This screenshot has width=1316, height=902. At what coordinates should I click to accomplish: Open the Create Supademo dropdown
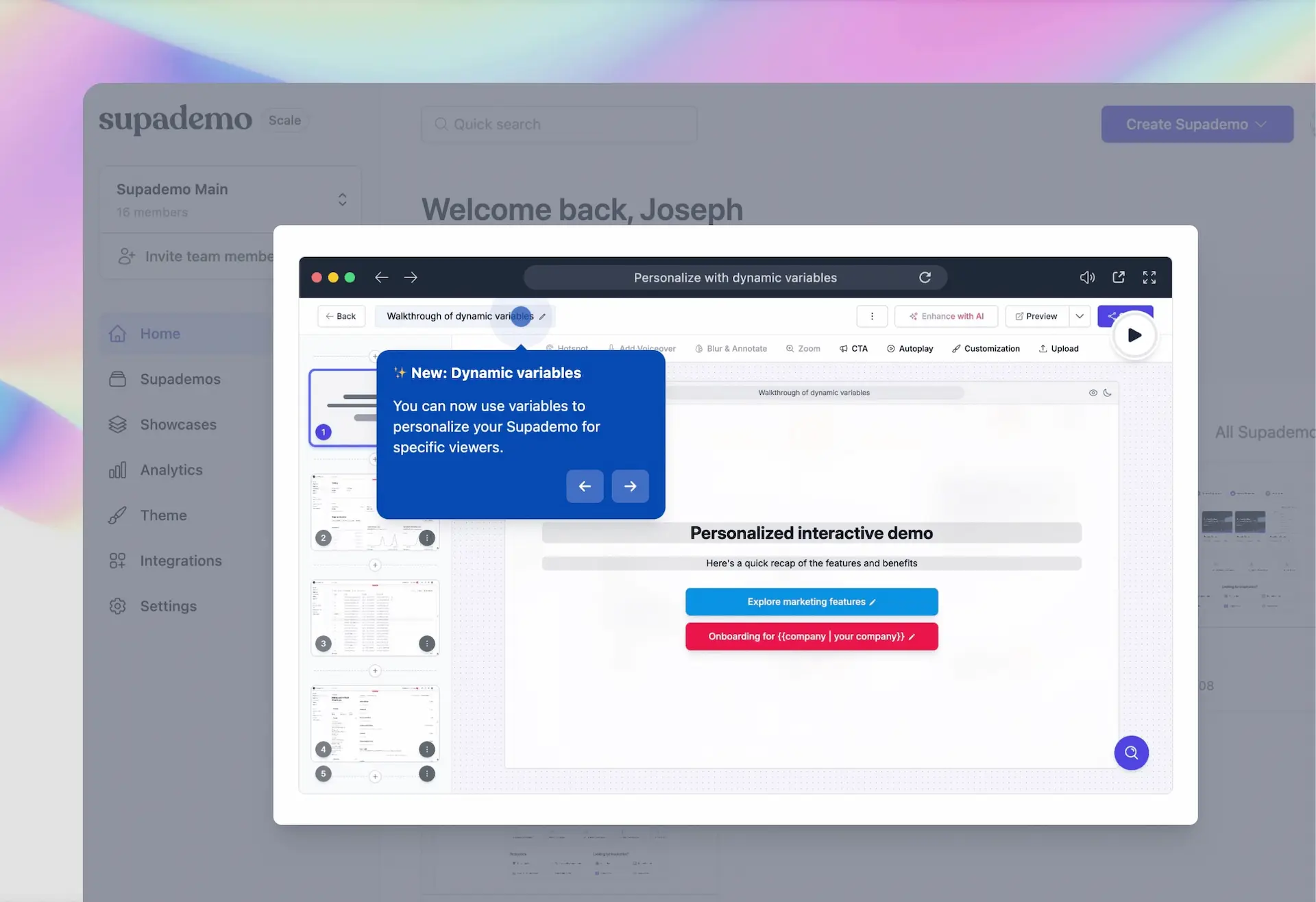[x=1197, y=124]
